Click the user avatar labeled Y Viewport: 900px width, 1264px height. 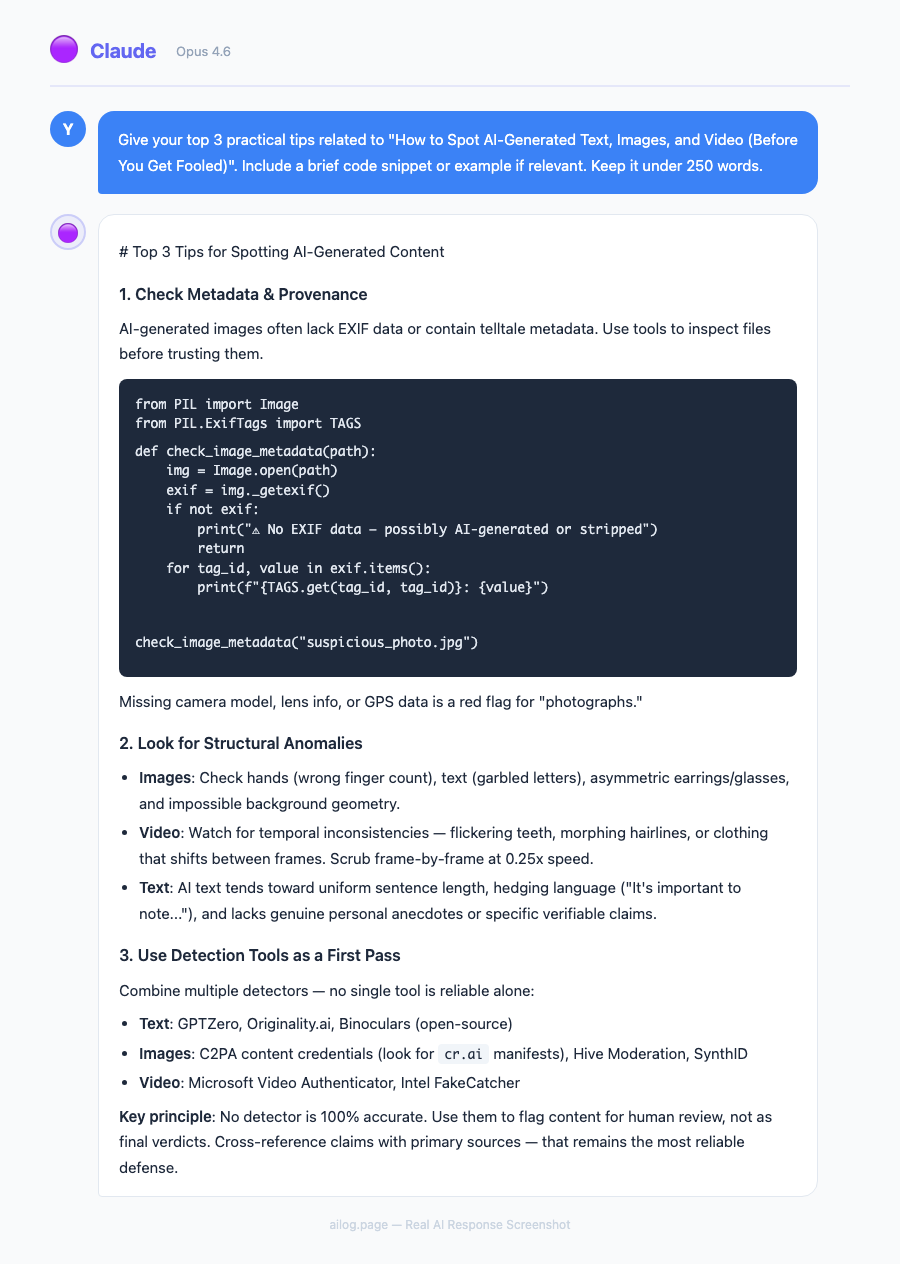(x=68, y=129)
